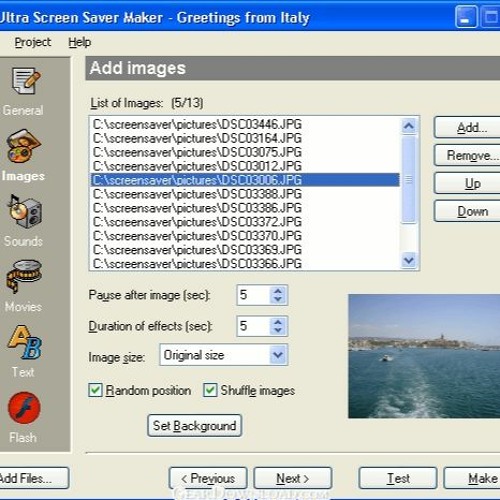Image resolution: width=500 pixels, height=500 pixels.
Task: Select DSC03372.JPG in the list
Action: coord(245,222)
